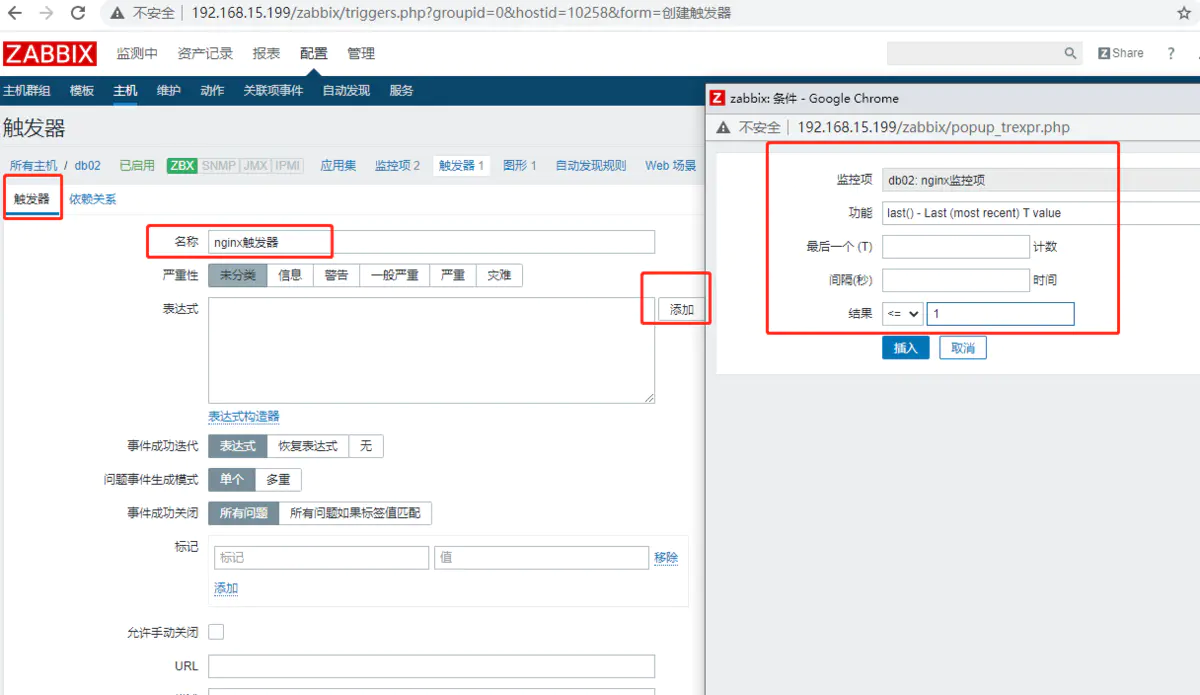Screen dimensions: 1200x695
Task: Click 添加 link under tags
Action: point(226,588)
